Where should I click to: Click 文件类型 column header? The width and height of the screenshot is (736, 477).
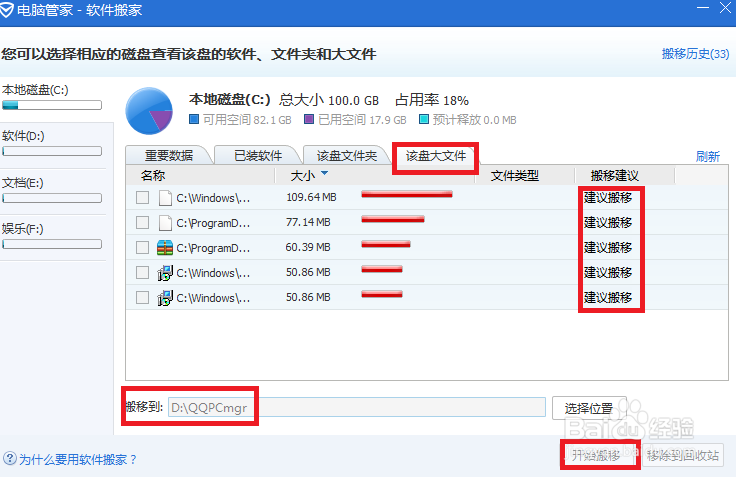[515, 176]
